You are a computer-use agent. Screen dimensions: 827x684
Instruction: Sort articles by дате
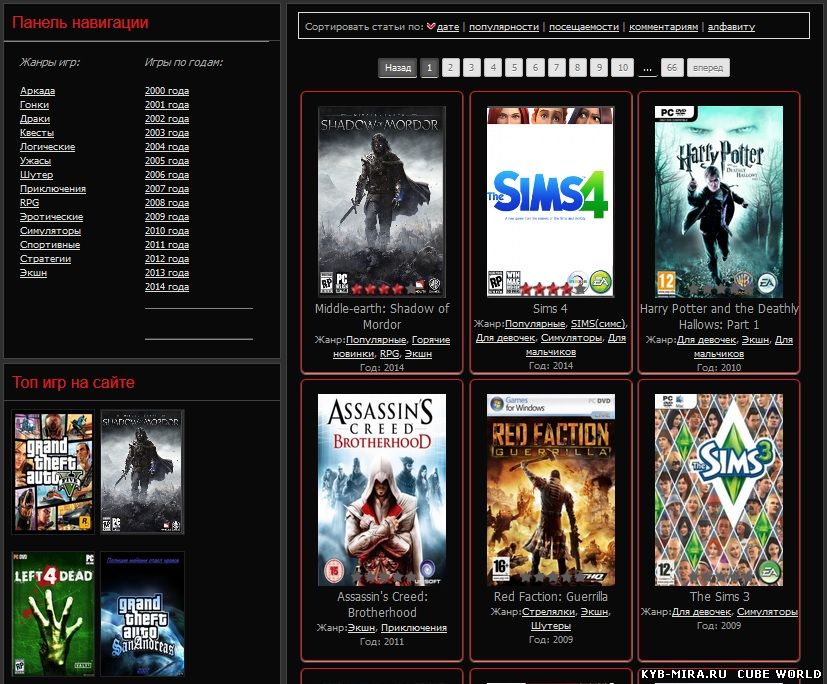click(x=448, y=26)
